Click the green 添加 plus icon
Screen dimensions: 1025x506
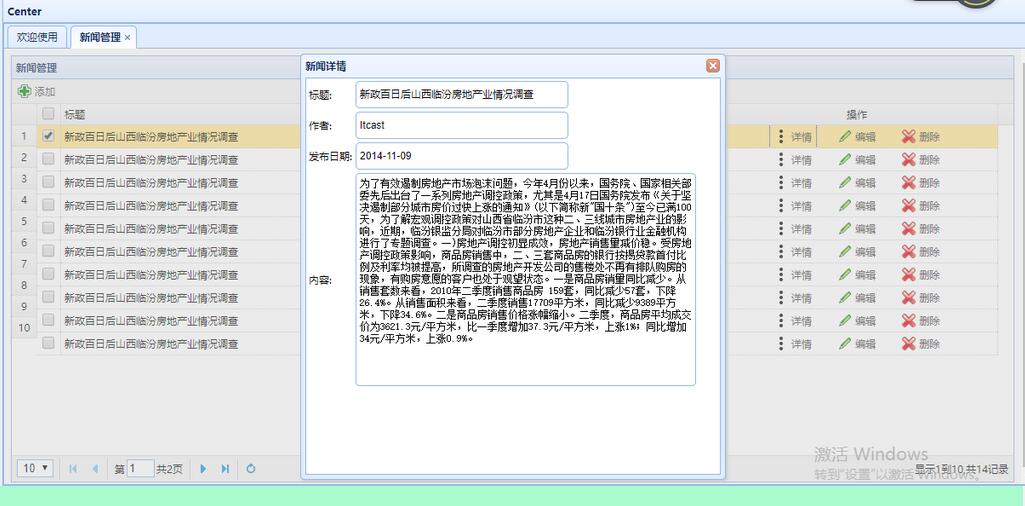point(24,92)
